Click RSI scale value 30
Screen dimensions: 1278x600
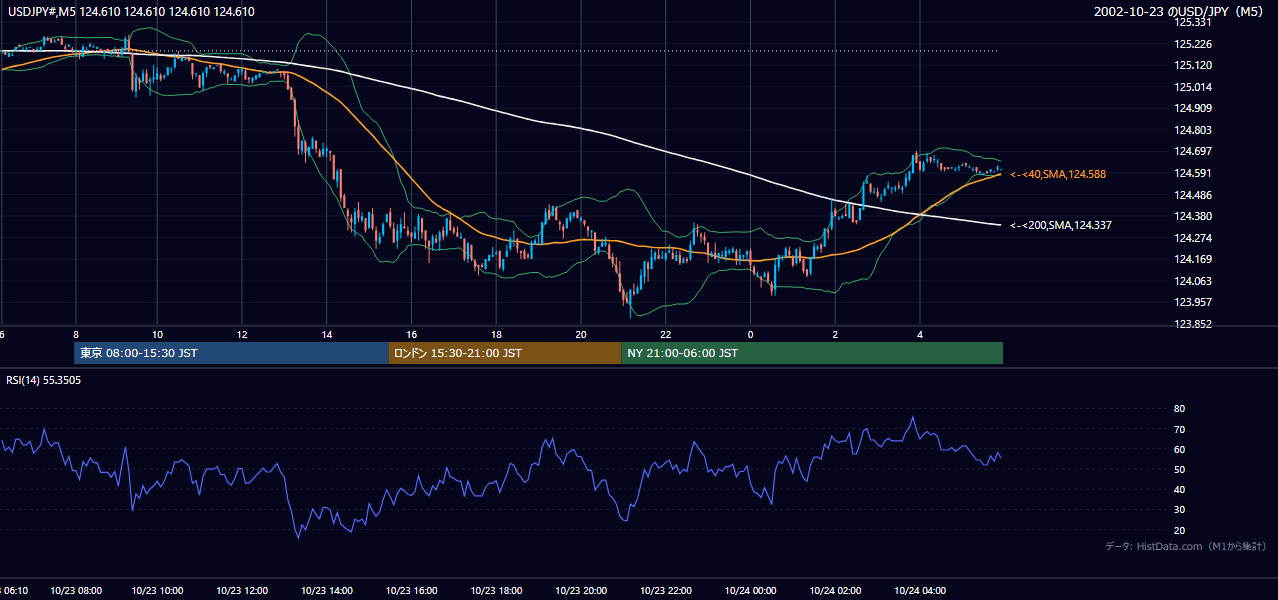pos(1179,510)
